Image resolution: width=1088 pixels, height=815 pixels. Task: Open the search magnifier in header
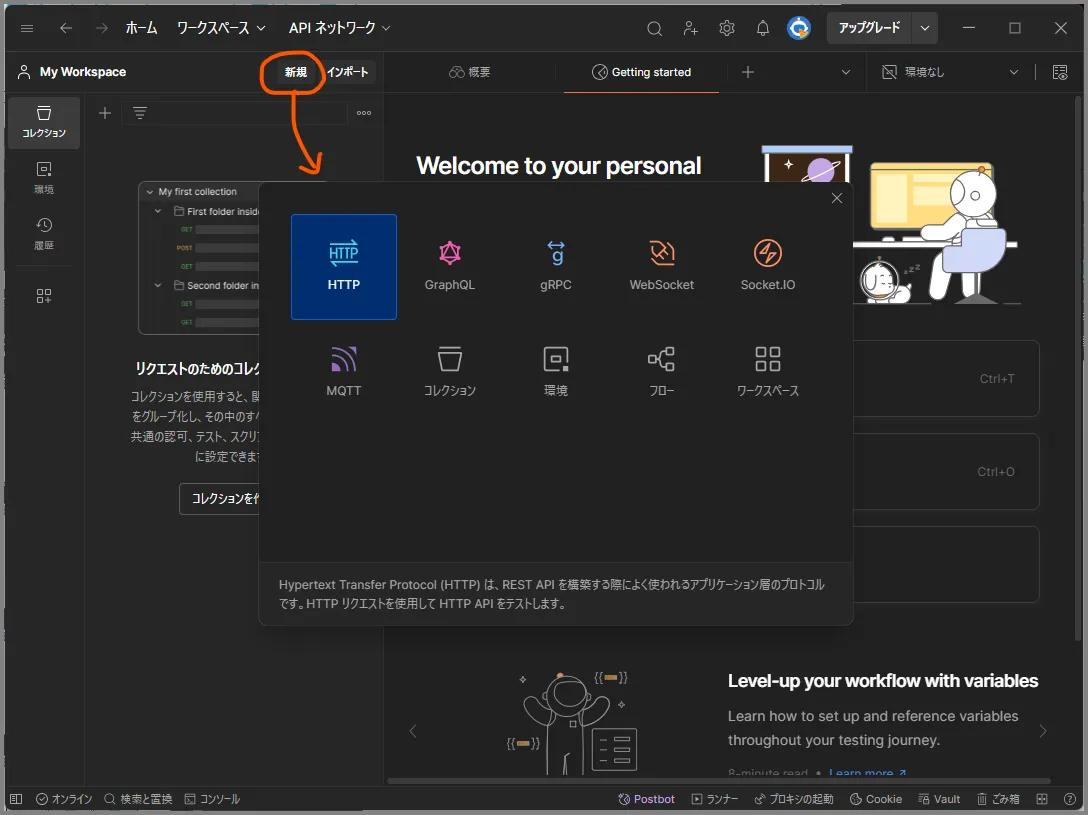pos(654,28)
